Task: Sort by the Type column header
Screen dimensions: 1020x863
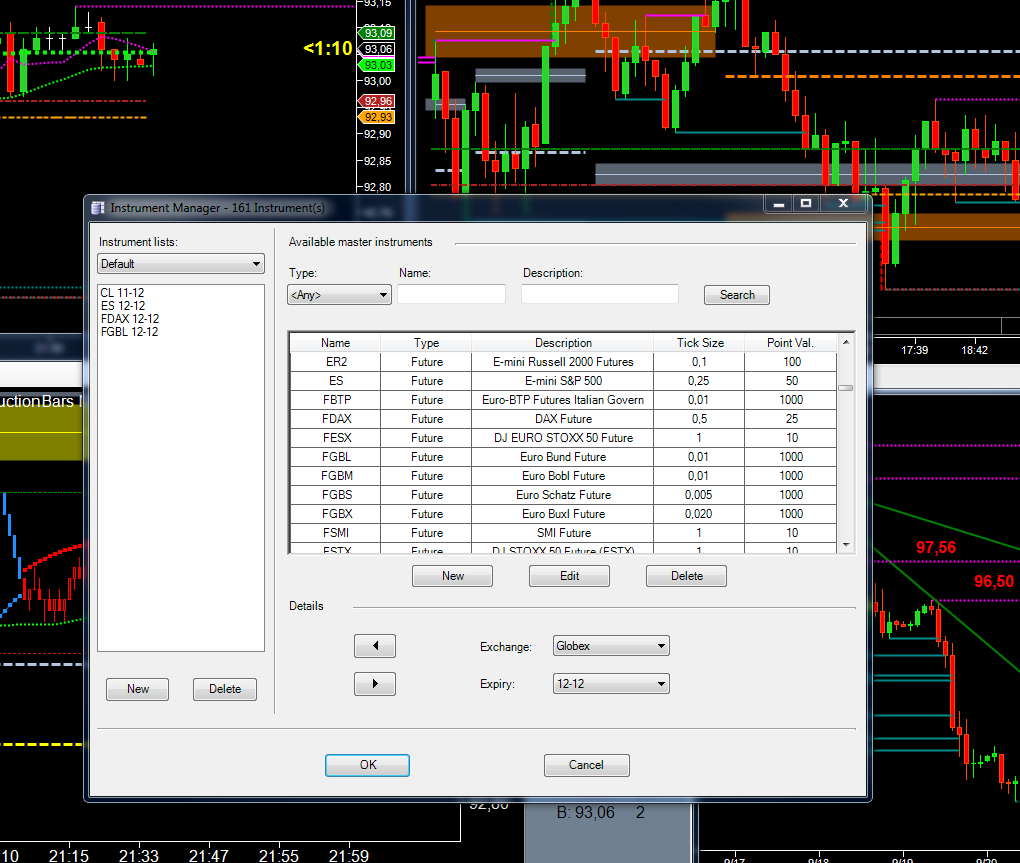Action: pyautogui.click(x=426, y=343)
